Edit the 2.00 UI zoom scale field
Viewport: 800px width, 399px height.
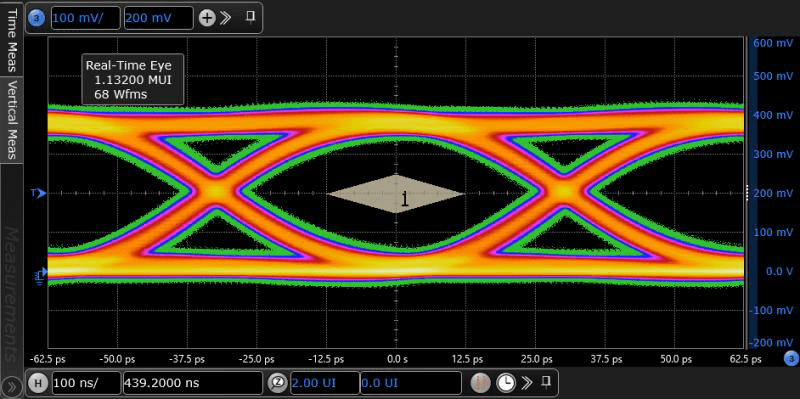coord(324,383)
